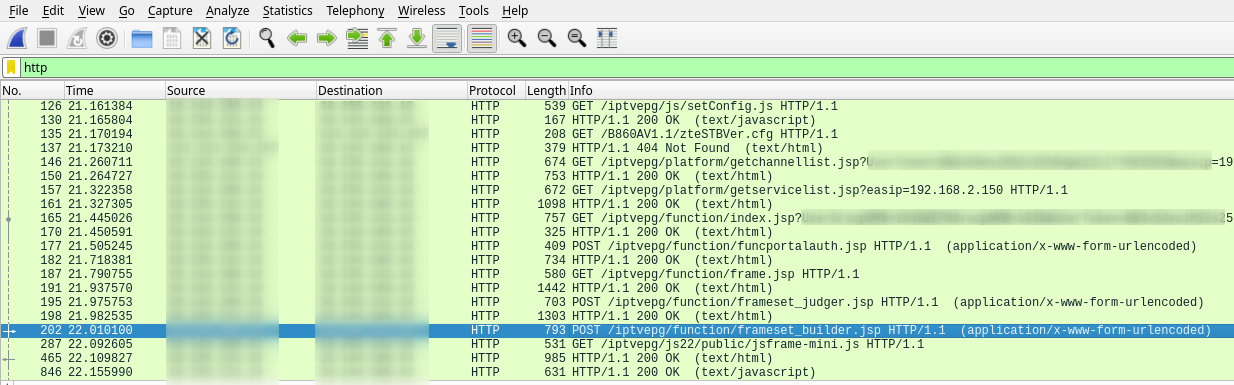Select packet 195 POST frameset_judger.jsp
Screen dimensions: 1234x385
pyautogui.click(x=617, y=302)
